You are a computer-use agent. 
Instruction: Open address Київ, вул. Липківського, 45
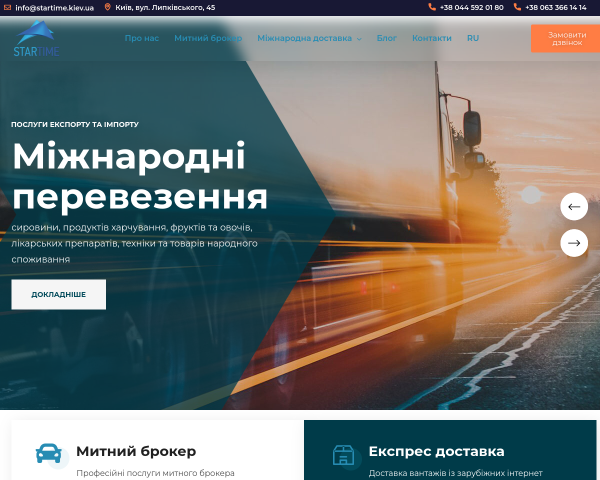point(165,7)
